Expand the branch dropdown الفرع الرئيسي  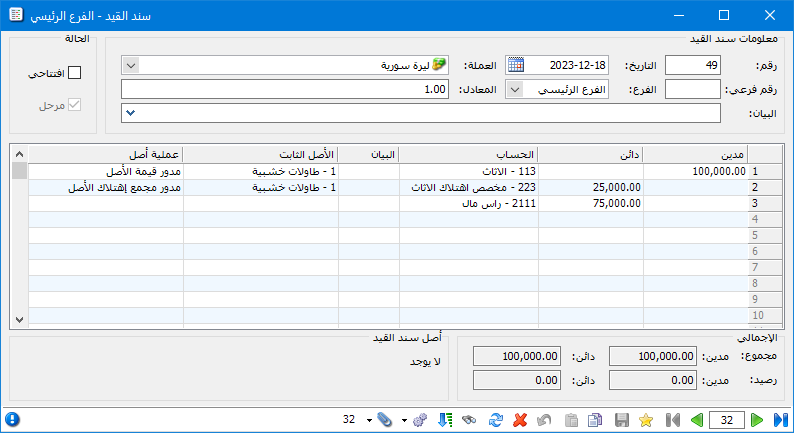click(515, 90)
